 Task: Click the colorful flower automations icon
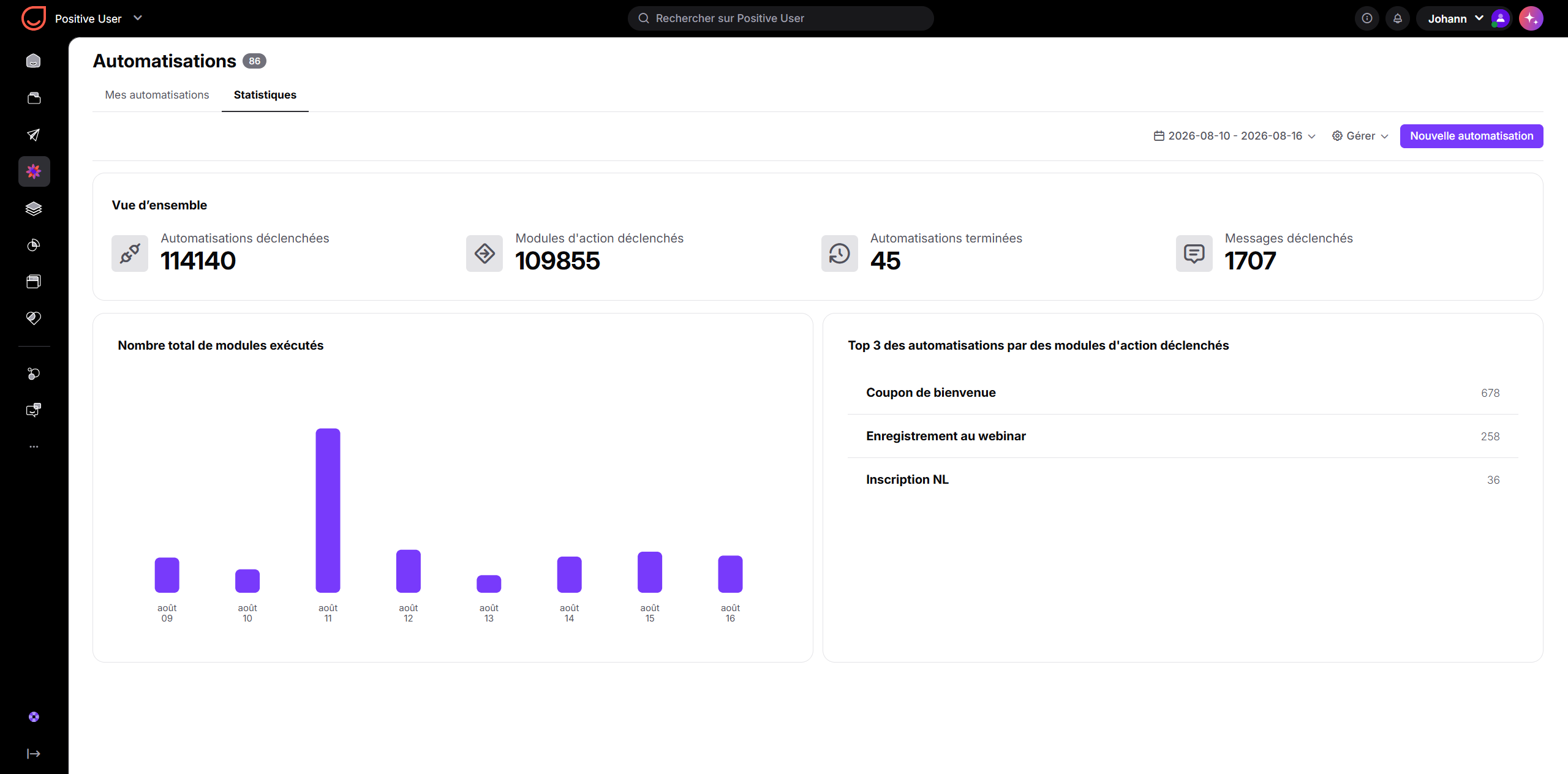(x=34, y=171)
